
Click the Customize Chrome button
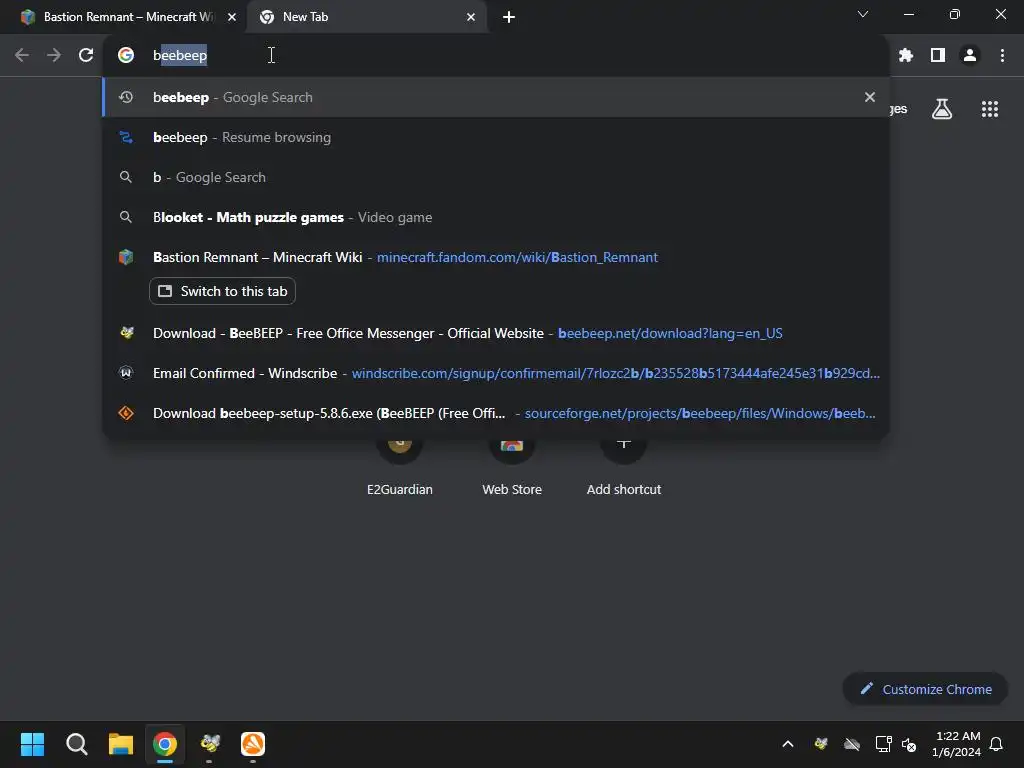tap(925, 689)
